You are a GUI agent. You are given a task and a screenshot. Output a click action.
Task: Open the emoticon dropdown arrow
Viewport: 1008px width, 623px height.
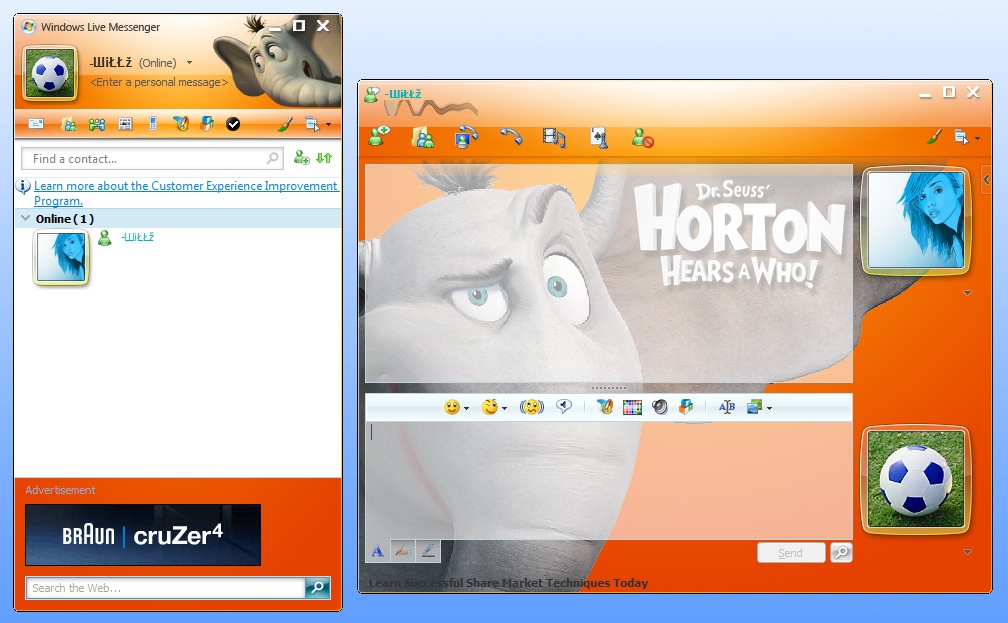[467, 408]
